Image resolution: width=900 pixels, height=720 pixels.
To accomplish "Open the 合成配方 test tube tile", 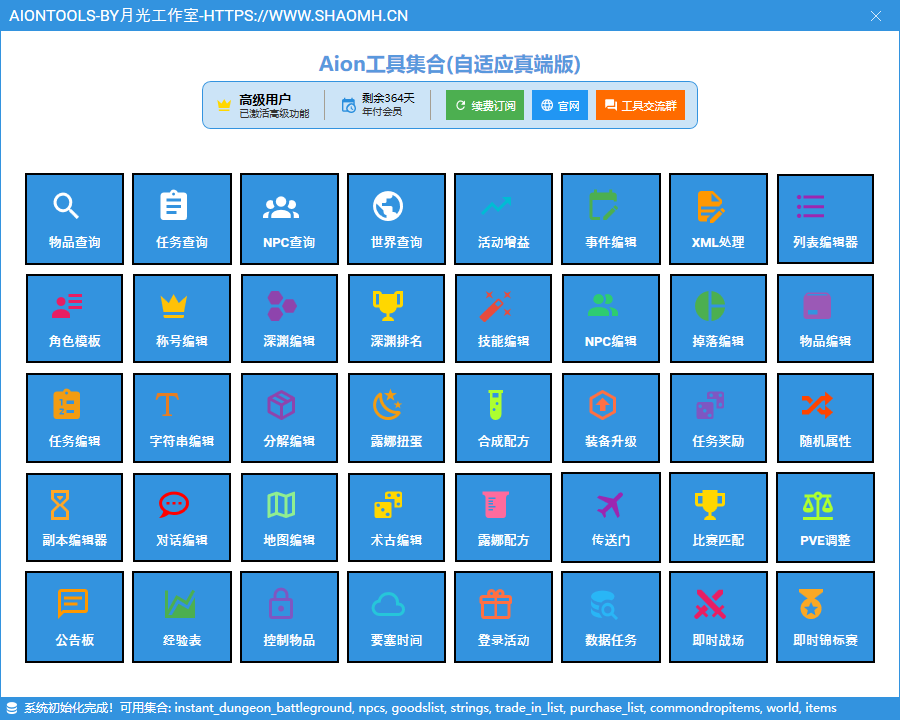I will (503, 418).
